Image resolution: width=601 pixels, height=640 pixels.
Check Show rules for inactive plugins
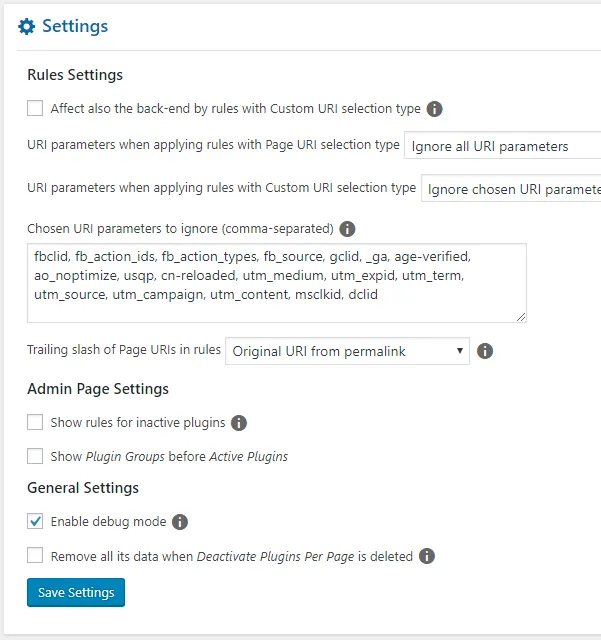click(x=36, y=423)
